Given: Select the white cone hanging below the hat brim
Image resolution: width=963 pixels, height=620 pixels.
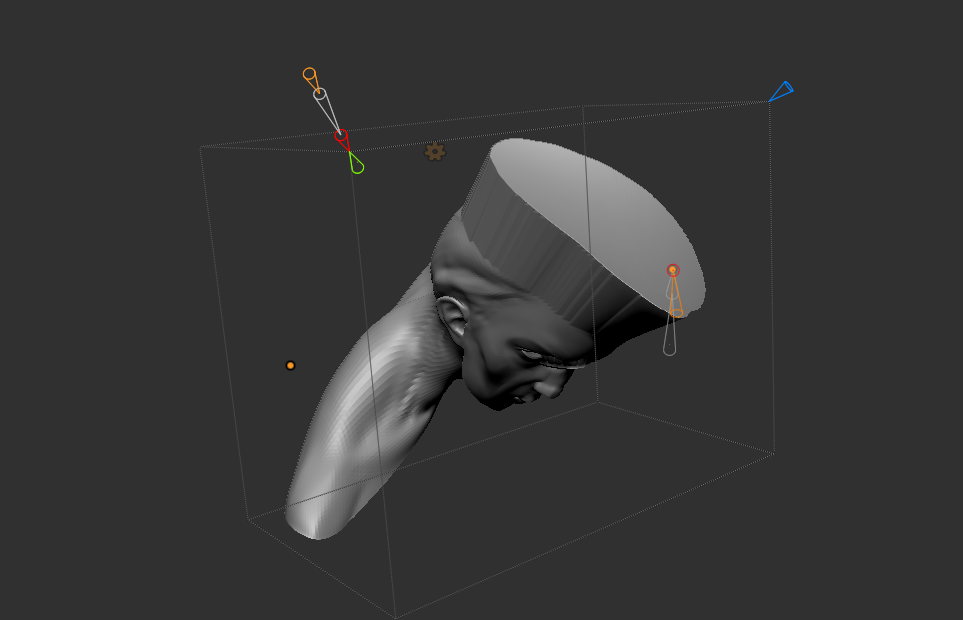Looking at the screenshot, I should [x=669, y=335].
